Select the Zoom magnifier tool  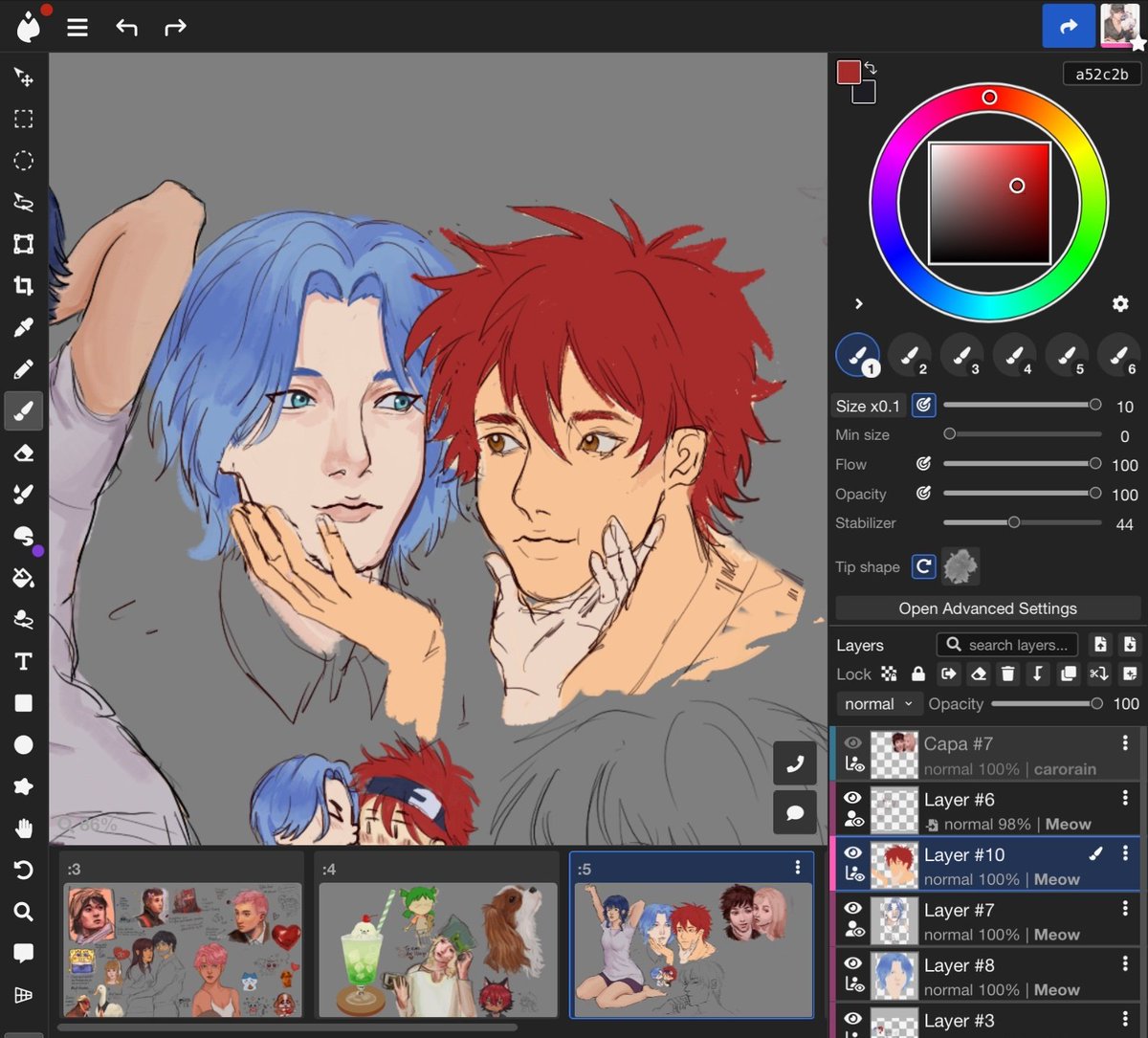(x=24, y=912)
